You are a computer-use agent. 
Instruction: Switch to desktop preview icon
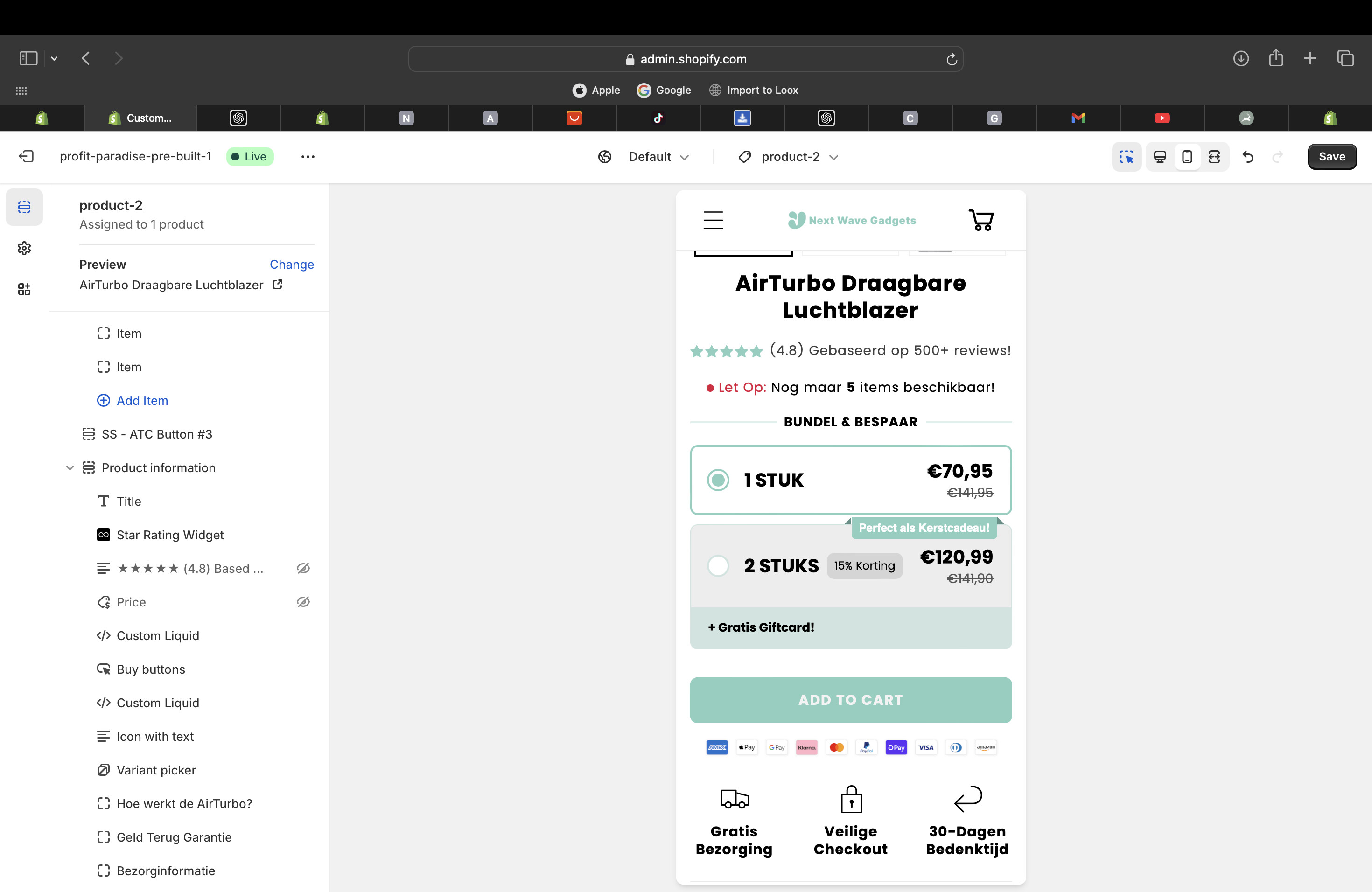point(1160,157)
